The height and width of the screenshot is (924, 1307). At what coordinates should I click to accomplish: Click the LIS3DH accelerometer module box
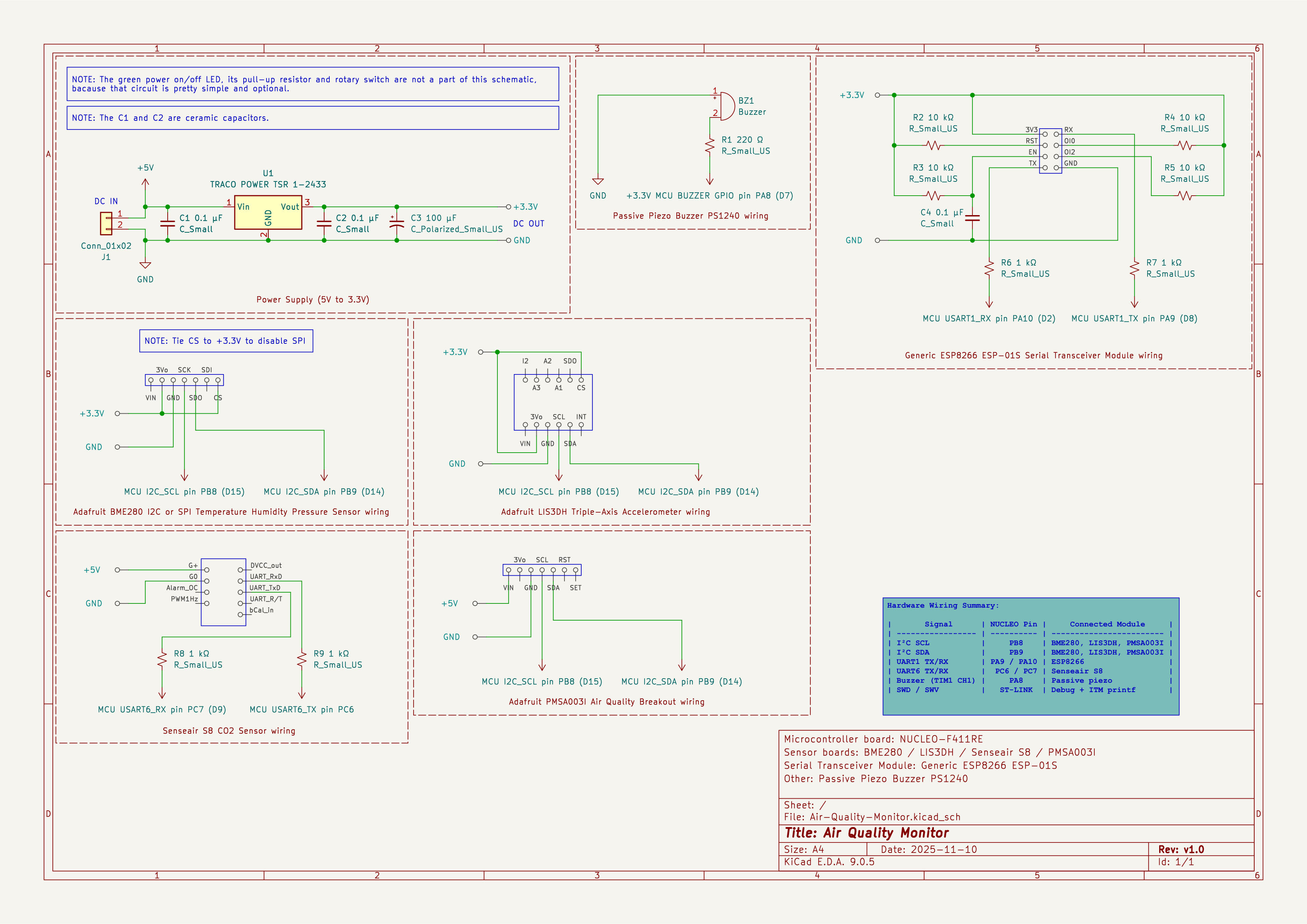[x=553, y=402]
